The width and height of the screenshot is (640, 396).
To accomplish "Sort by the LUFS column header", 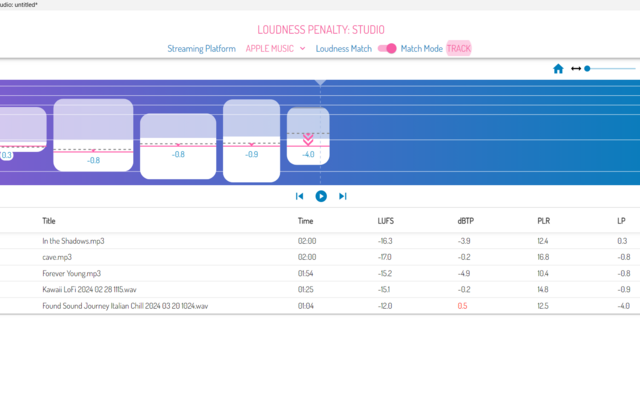I will 385,221.
